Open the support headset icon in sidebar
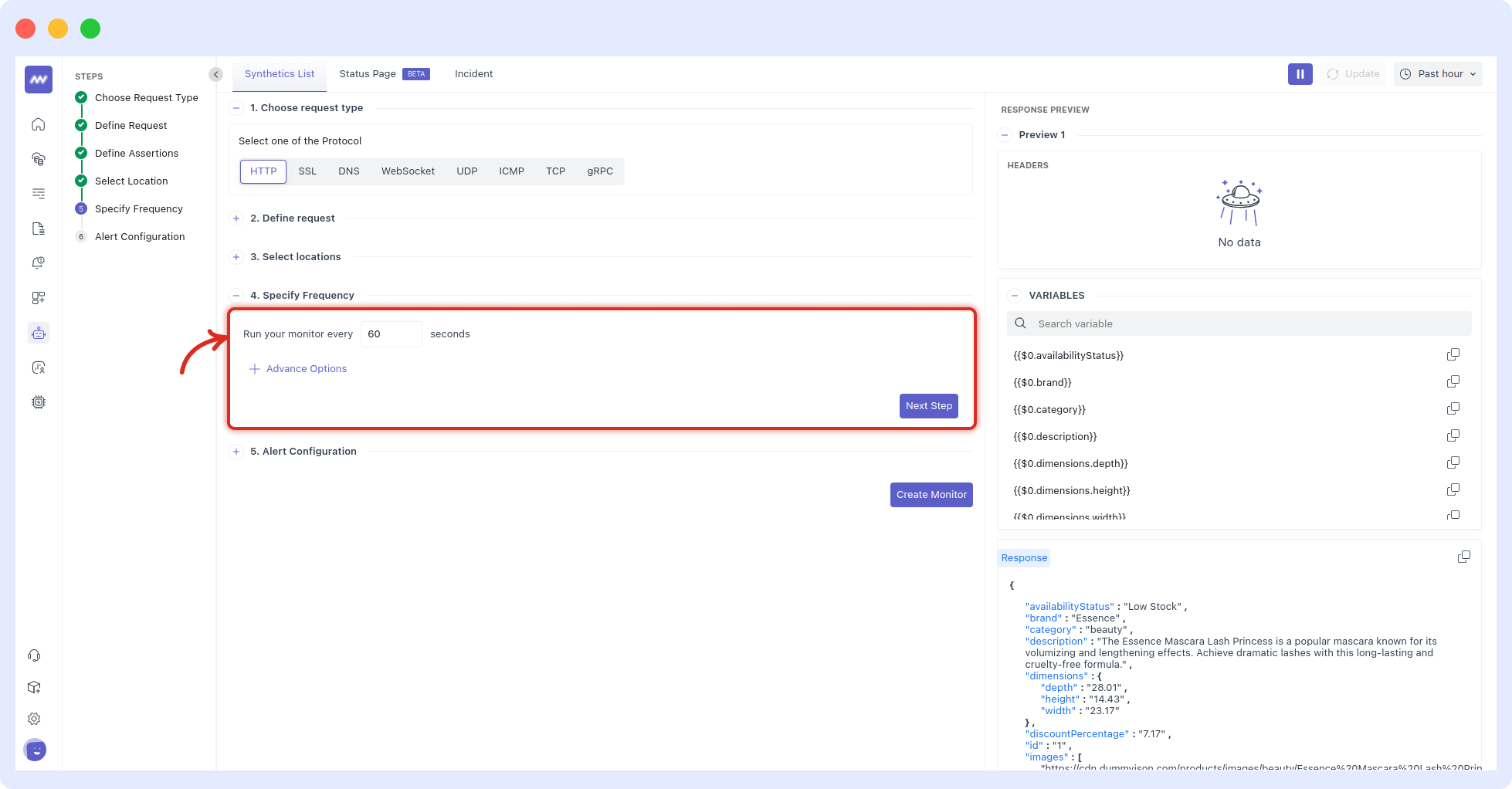 34,655
